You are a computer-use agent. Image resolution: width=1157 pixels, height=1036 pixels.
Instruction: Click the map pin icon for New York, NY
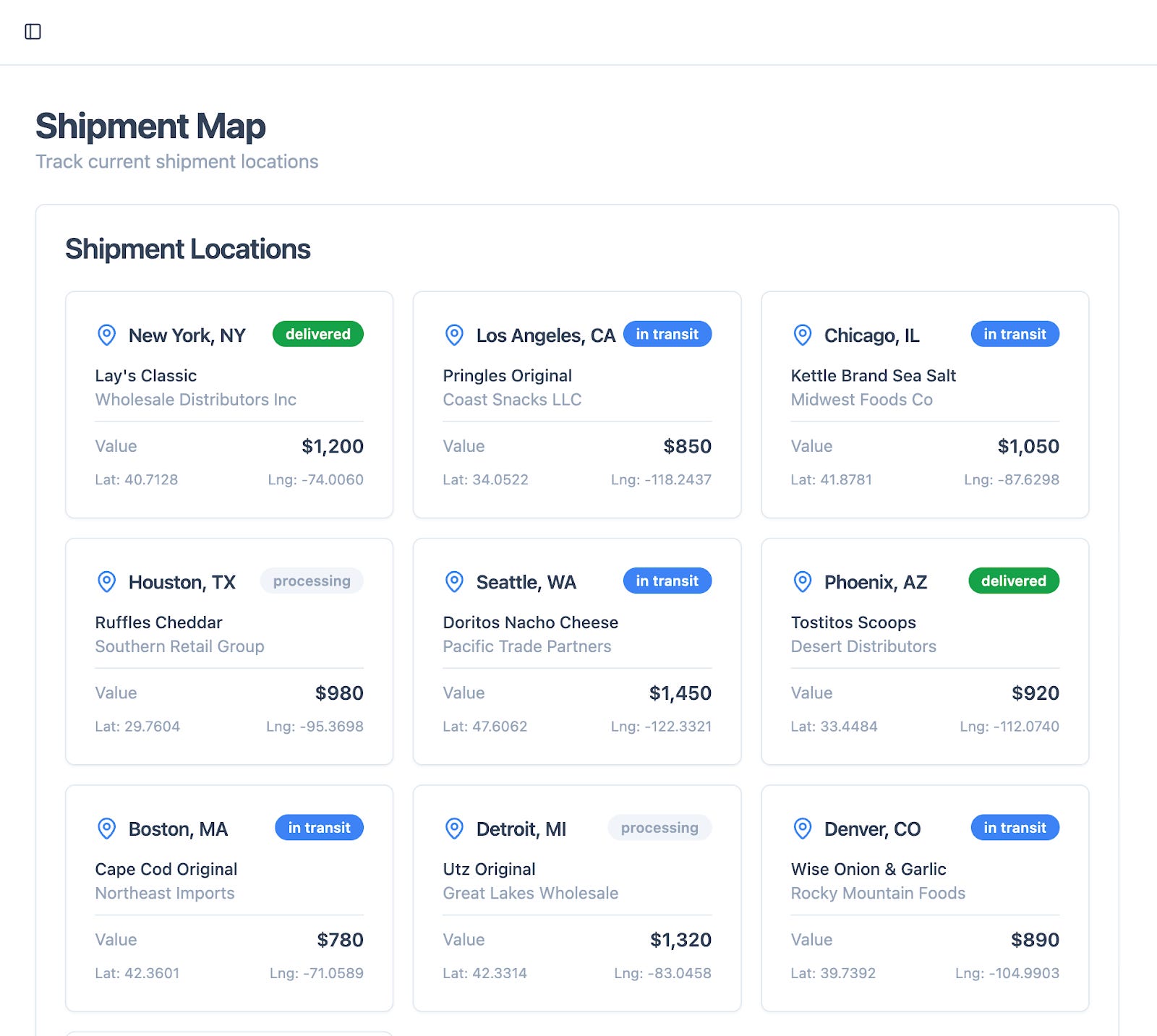(106, 335)
